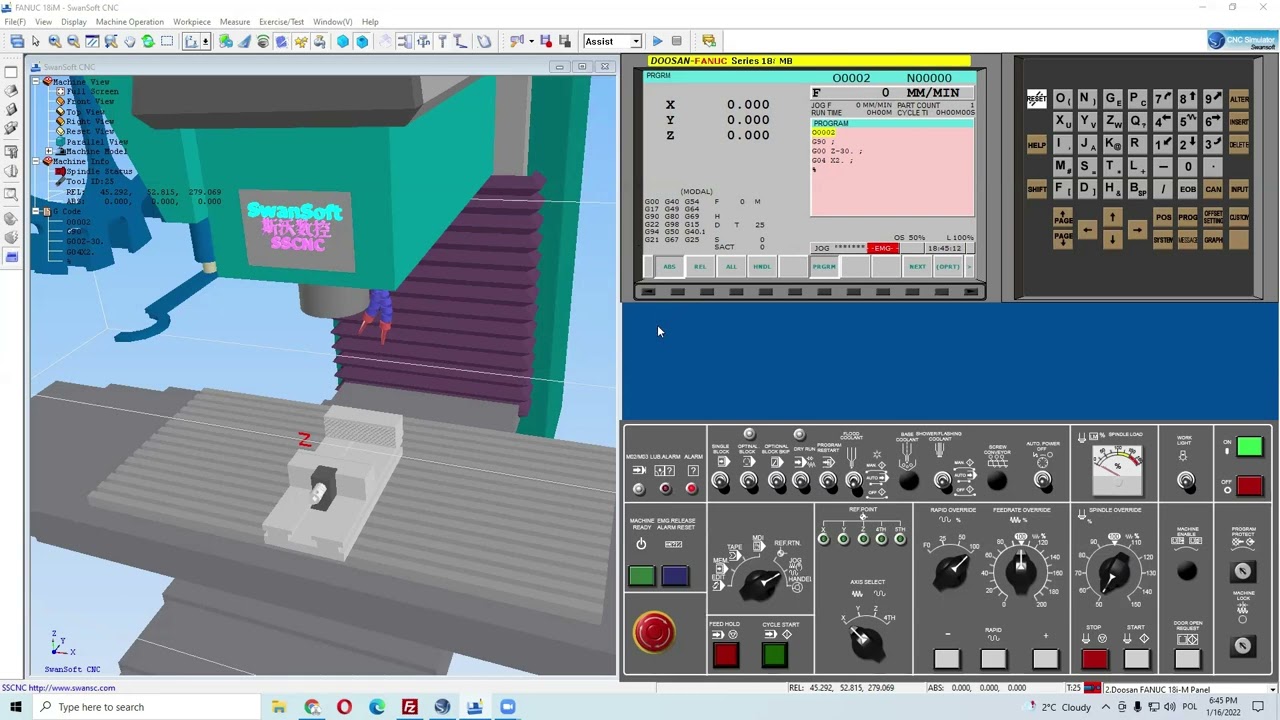Toggle the Work Light switch

click(1186, 483)
